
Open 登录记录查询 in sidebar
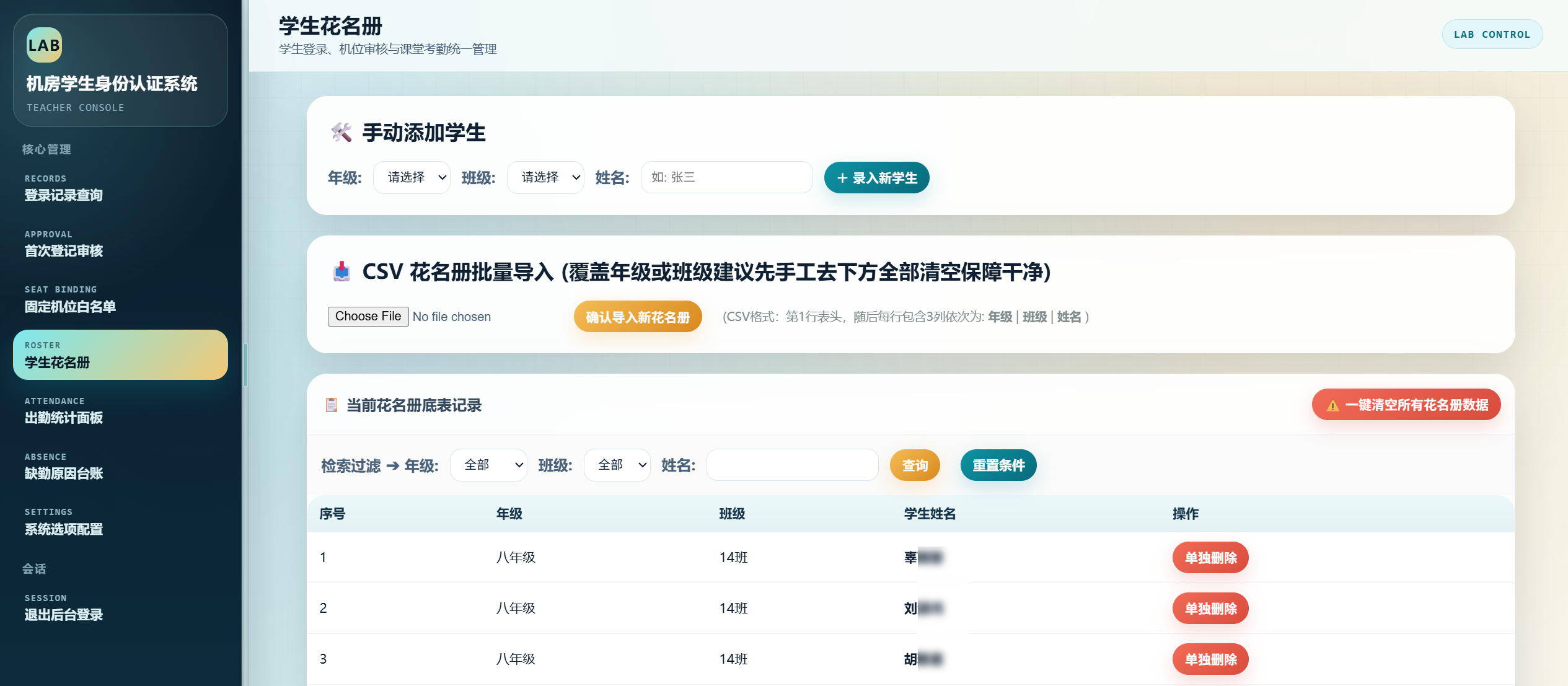(x=120, y=188)
